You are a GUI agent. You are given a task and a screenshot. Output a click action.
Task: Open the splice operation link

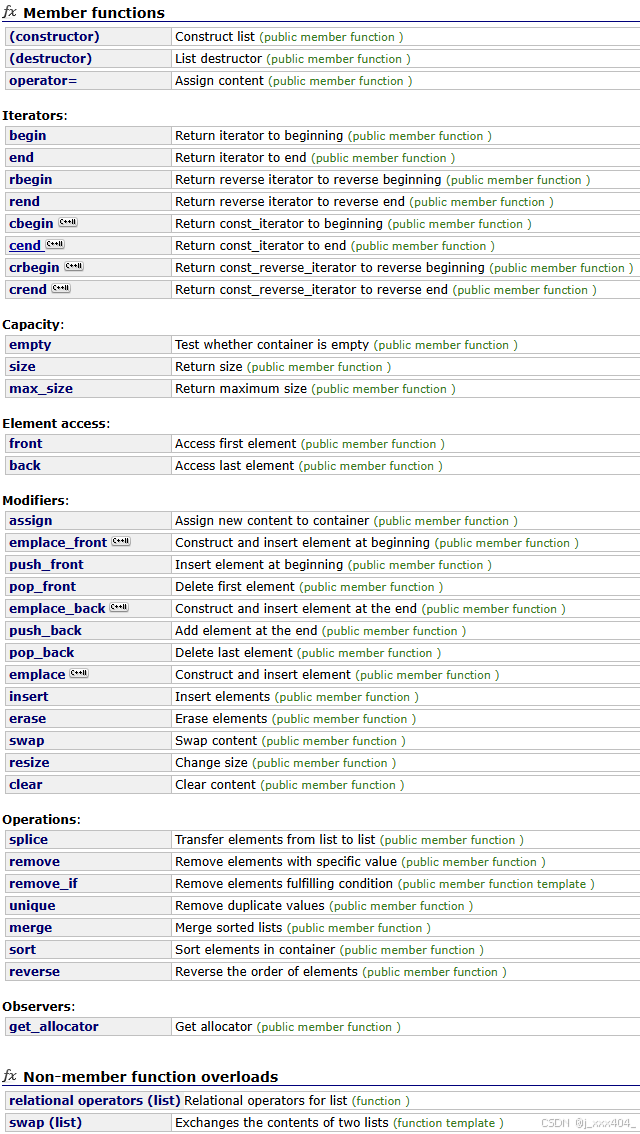28,840
